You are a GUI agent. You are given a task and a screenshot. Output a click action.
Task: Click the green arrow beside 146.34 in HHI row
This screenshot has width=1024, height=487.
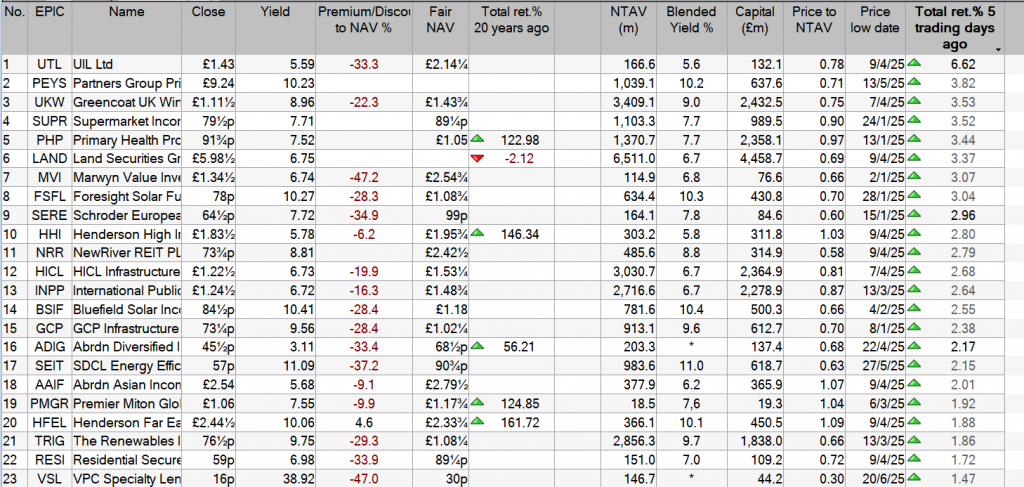coord(478,233)
